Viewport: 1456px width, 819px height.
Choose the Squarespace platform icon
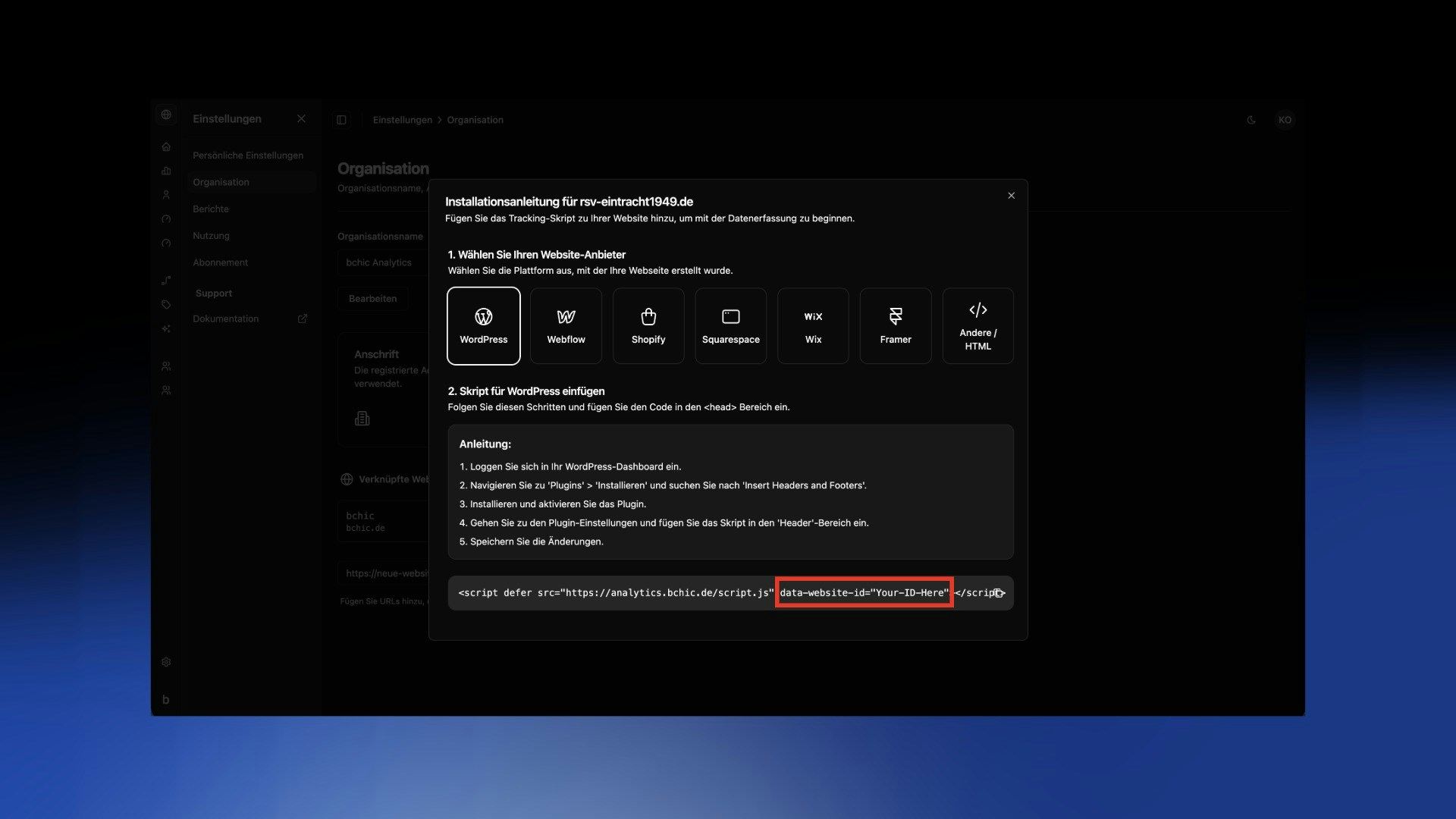(730, 325)
